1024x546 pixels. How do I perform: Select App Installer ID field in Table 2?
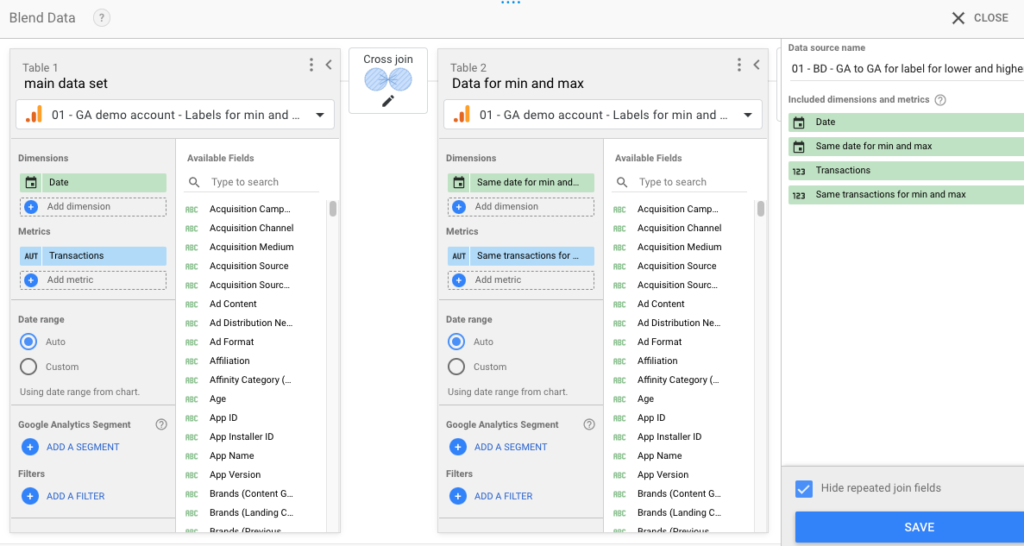669,436
